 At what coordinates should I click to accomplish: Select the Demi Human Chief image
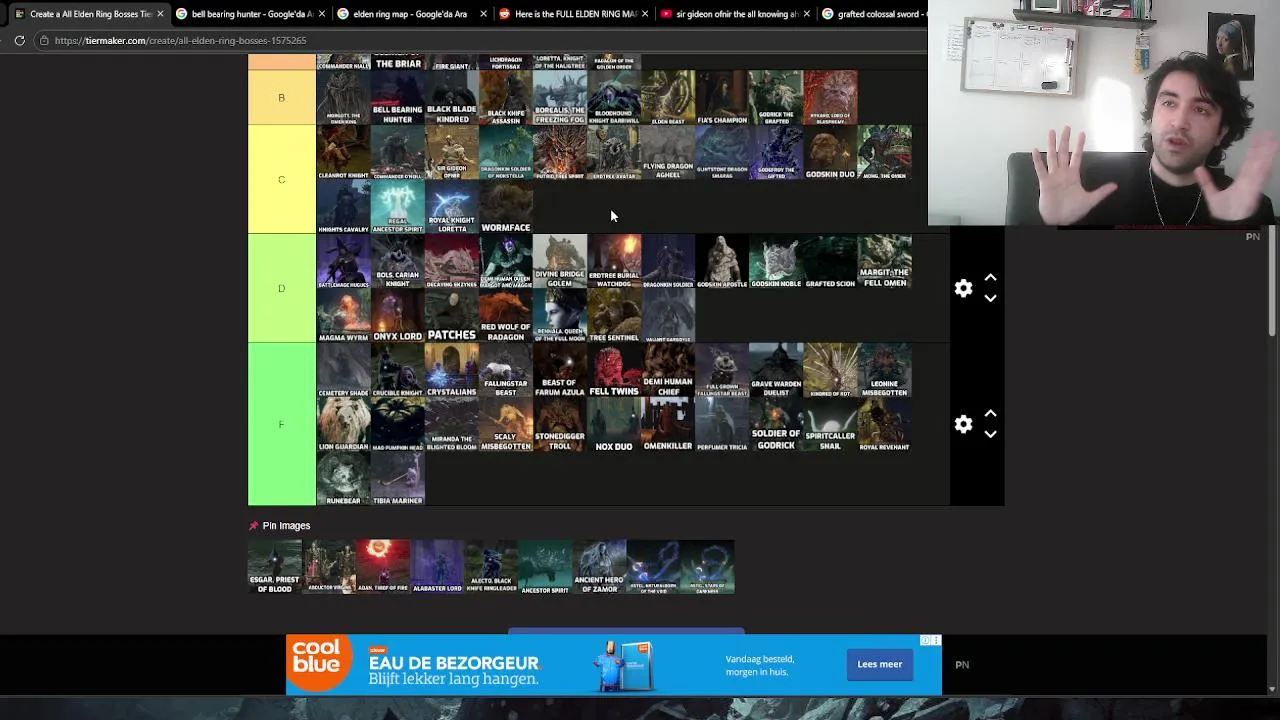click(668, 370)
